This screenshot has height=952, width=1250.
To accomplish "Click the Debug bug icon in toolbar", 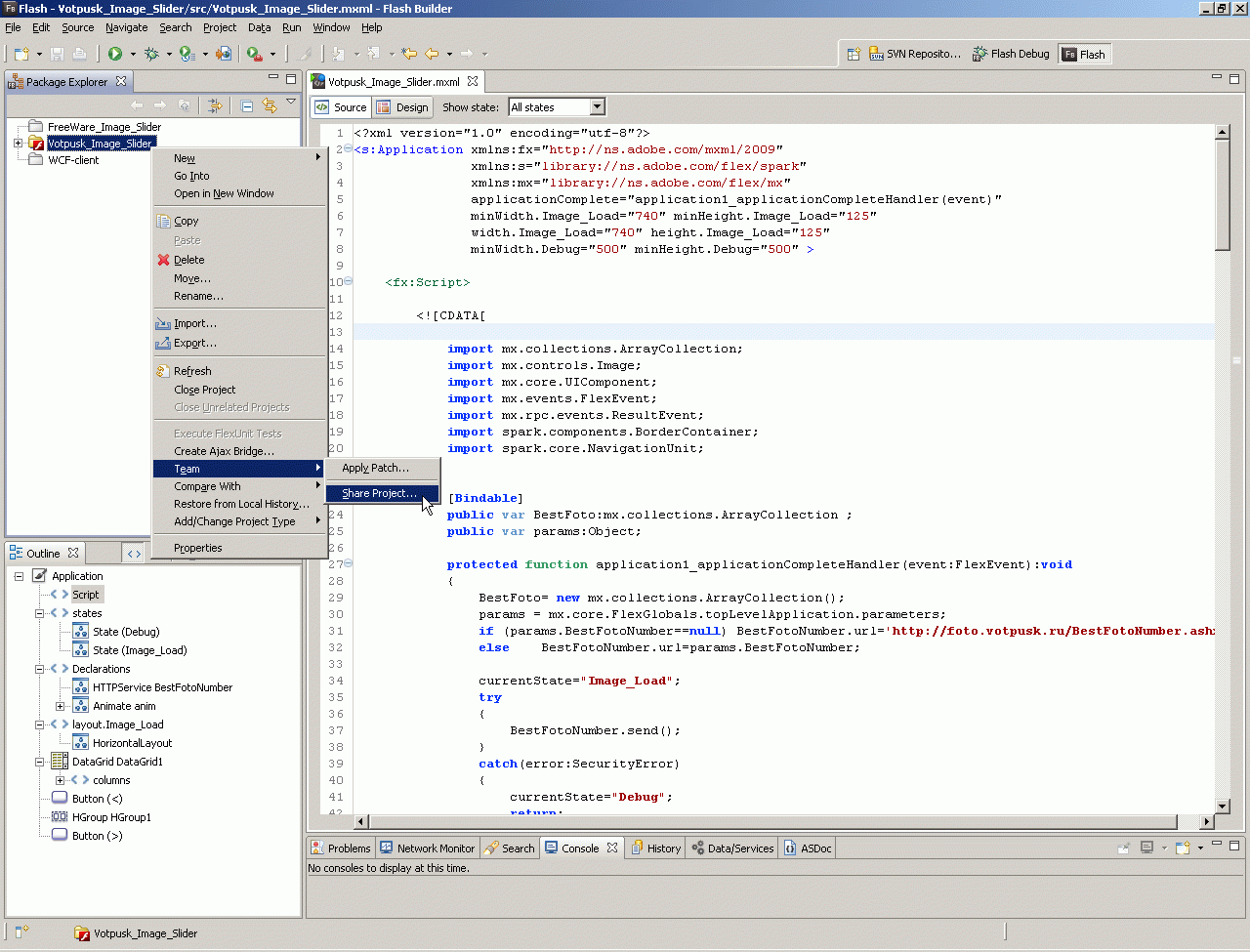I will pyautogui.click(x=151, y=54).
